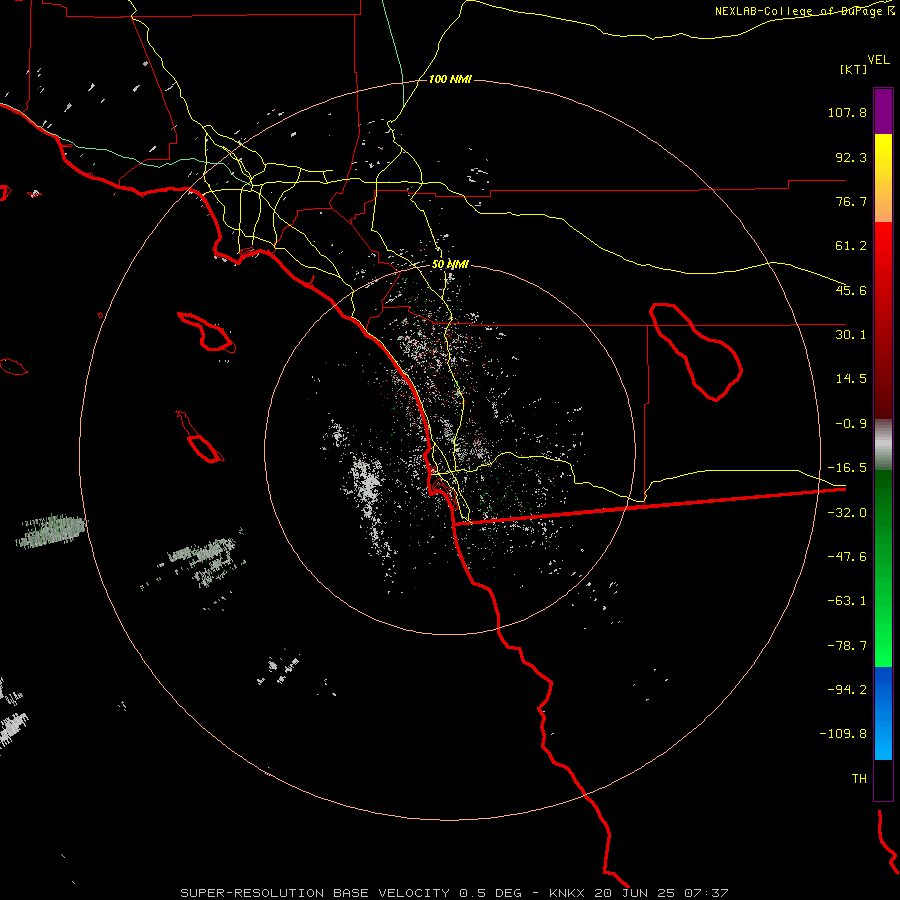Select the -94.2 scale value
Screen dimensions: 900x900
tap(847, 689)
